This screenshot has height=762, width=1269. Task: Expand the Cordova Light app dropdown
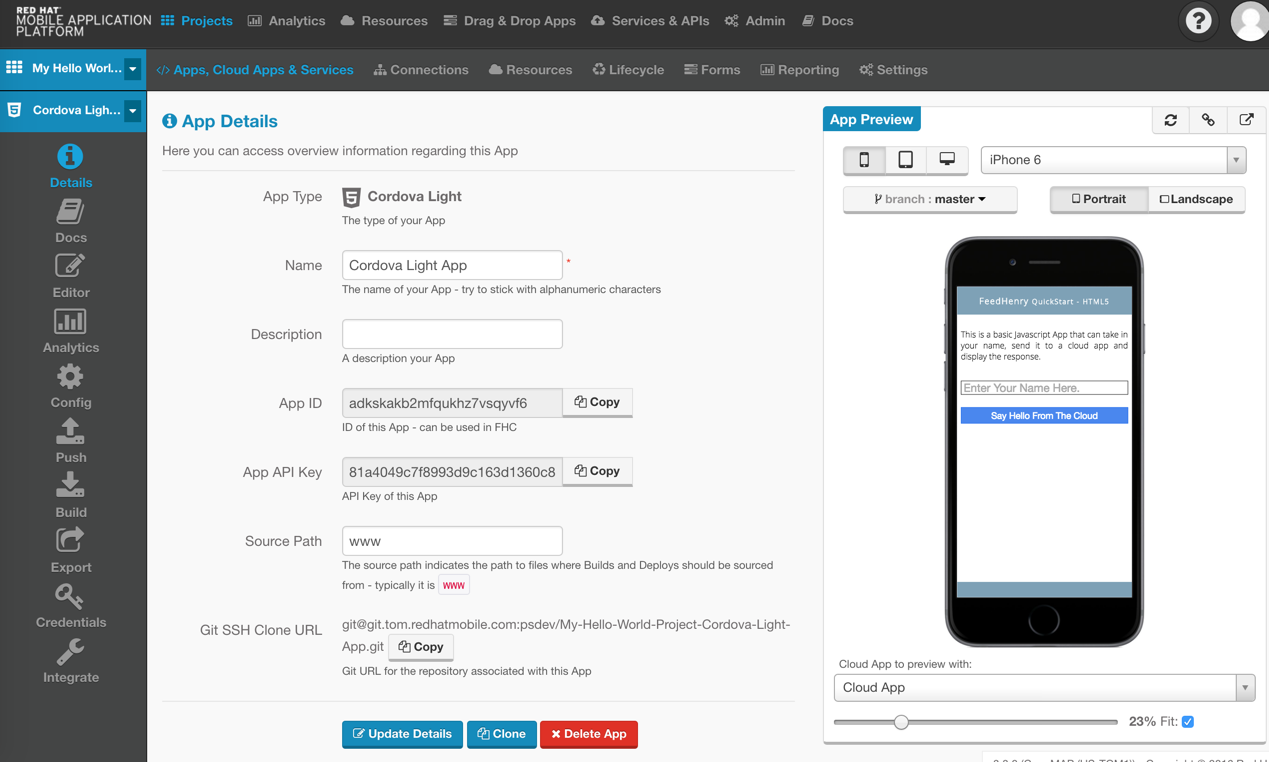133,111
